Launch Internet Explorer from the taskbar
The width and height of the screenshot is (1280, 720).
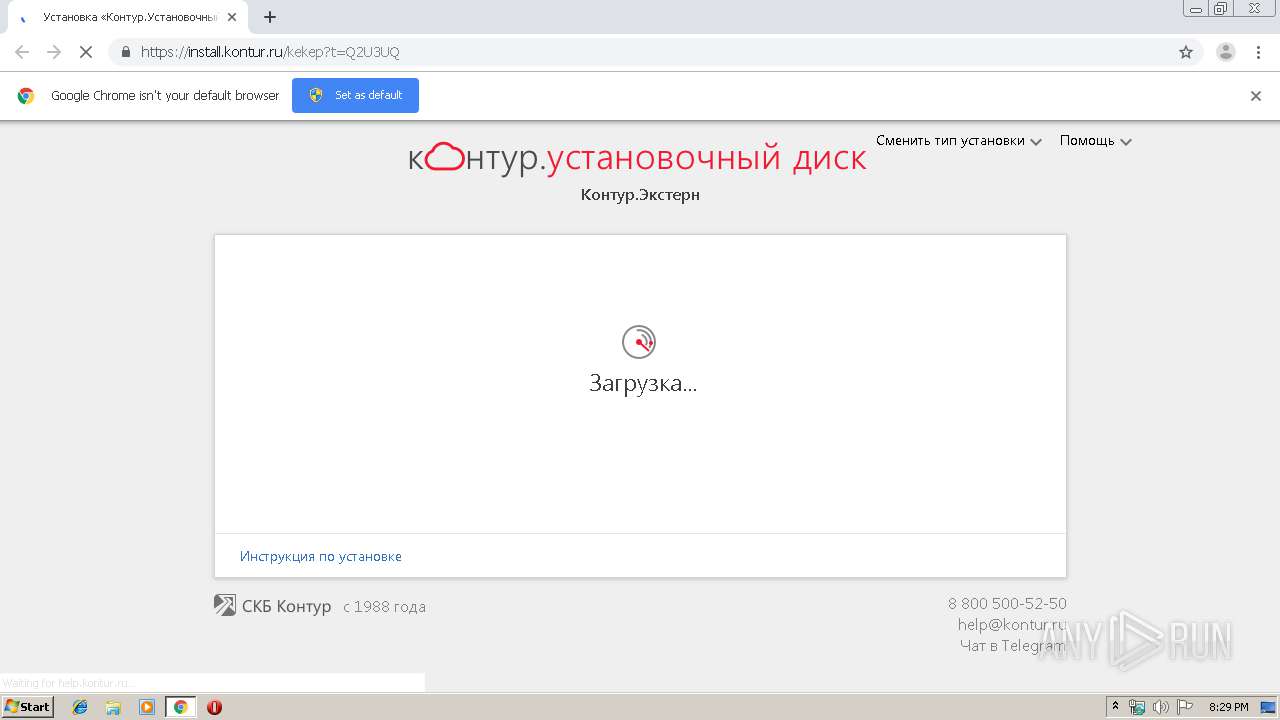click(80, 707)
